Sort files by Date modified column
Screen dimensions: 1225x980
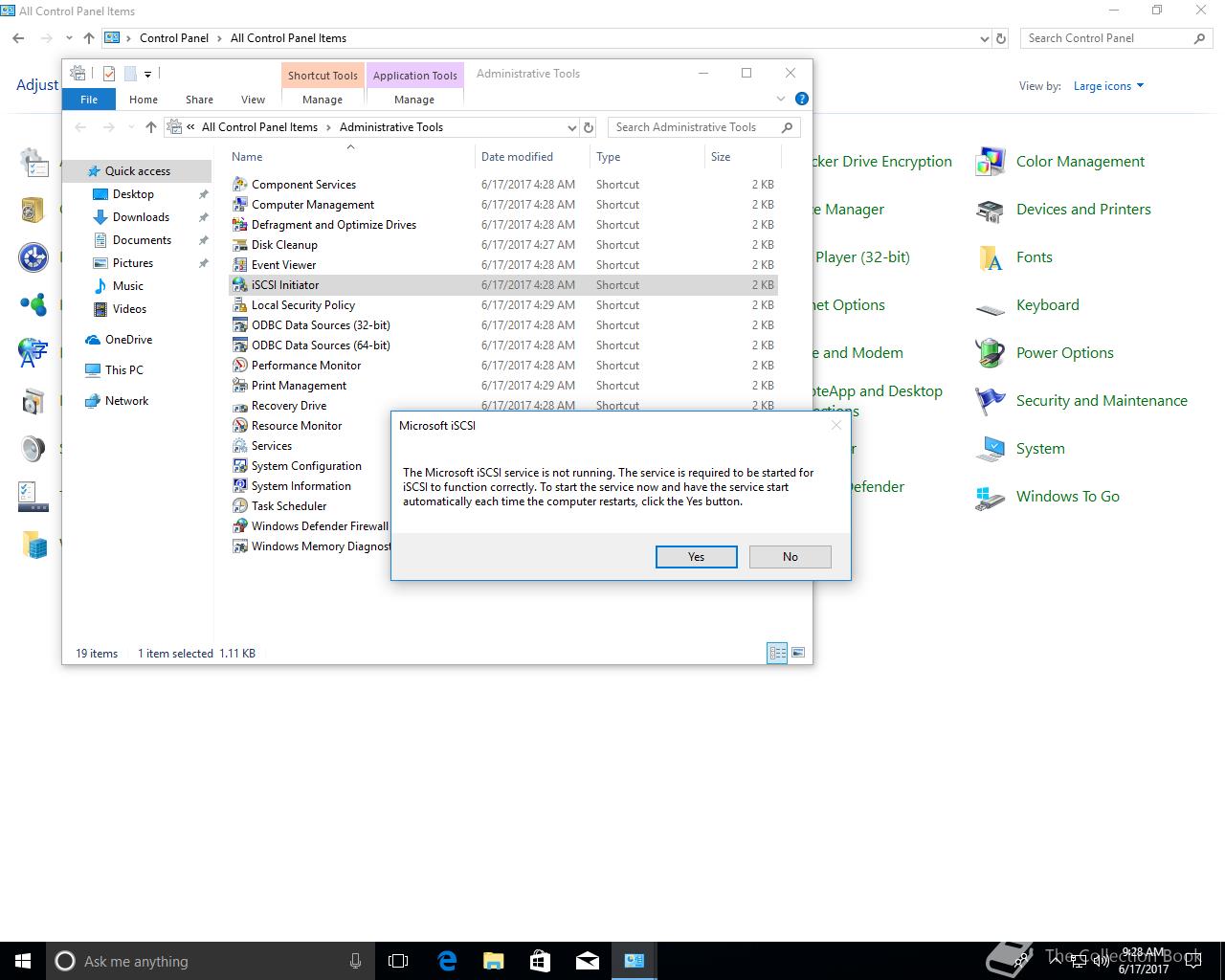click(x=532, y=157)
